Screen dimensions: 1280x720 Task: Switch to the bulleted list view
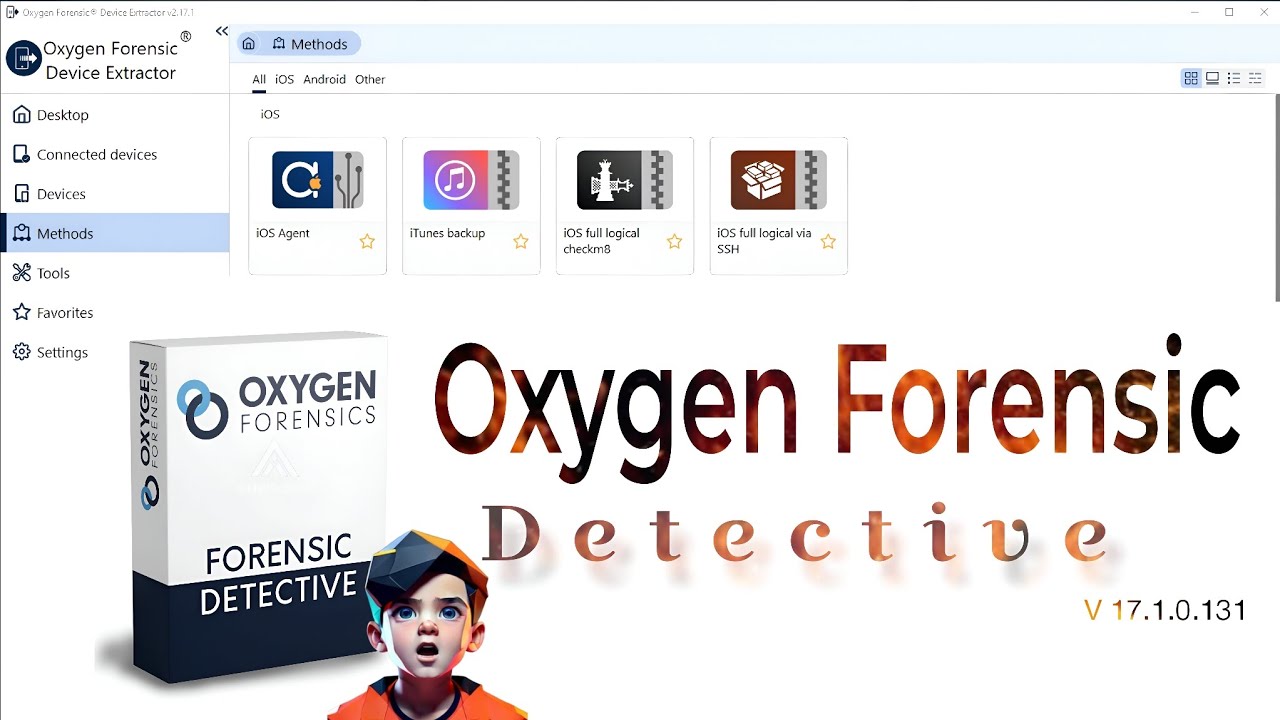click(1234, 78)
